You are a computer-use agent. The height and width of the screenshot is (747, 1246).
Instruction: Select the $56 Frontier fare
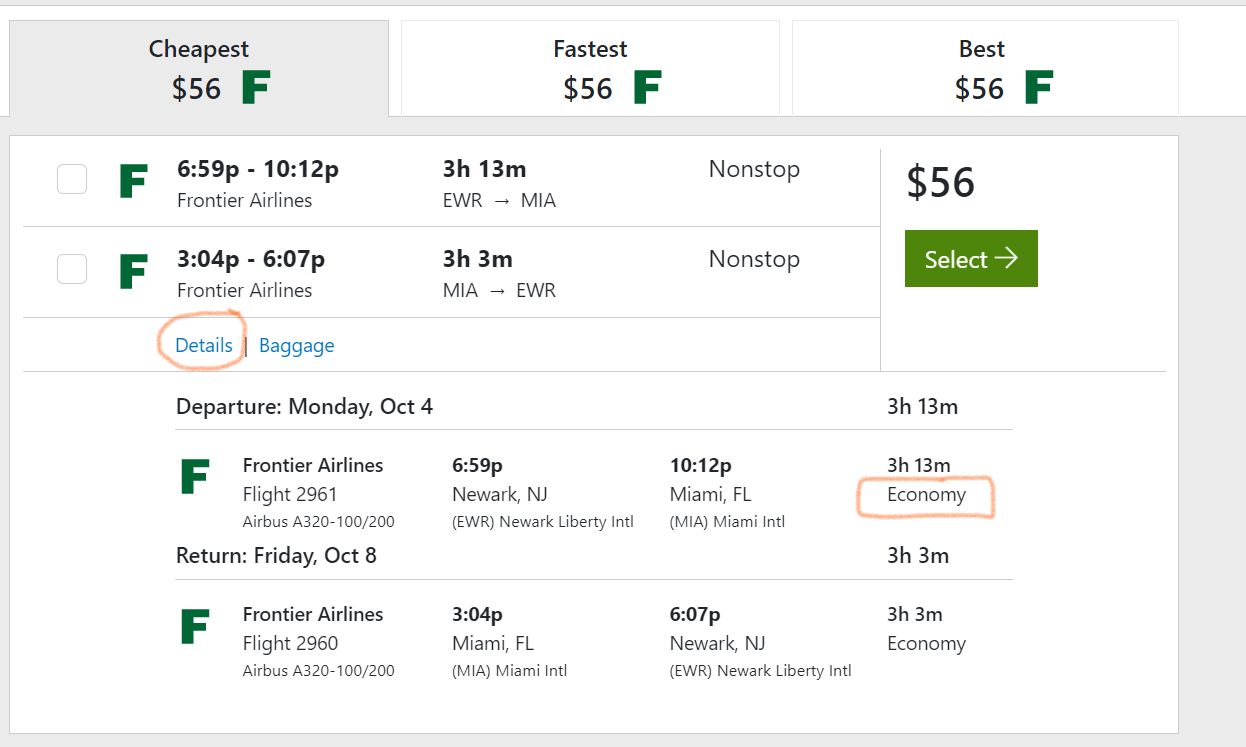pos(971,259)
